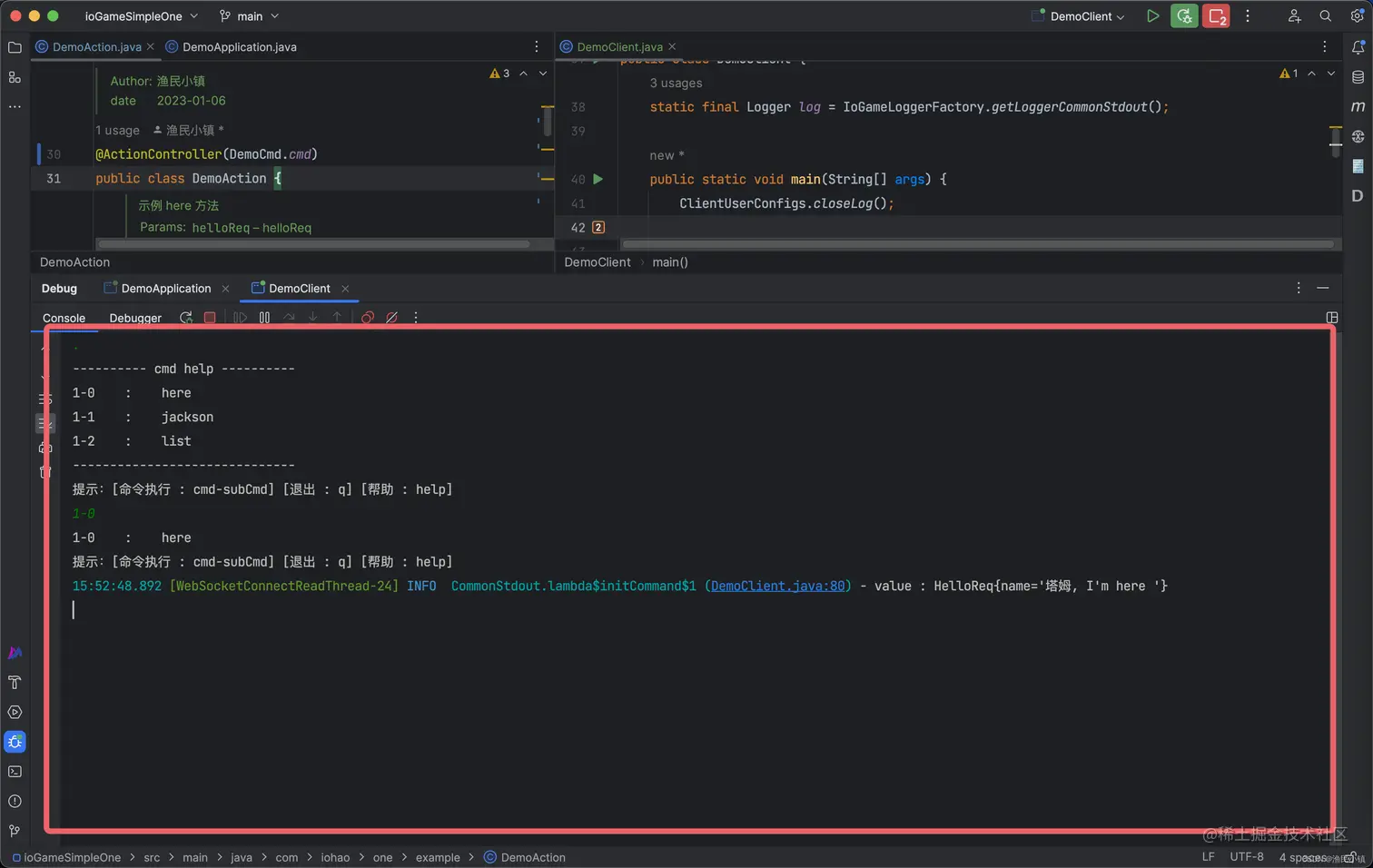1373x868 pixels.
Task: Open the Project tool window folder icon
Action: 15,47
